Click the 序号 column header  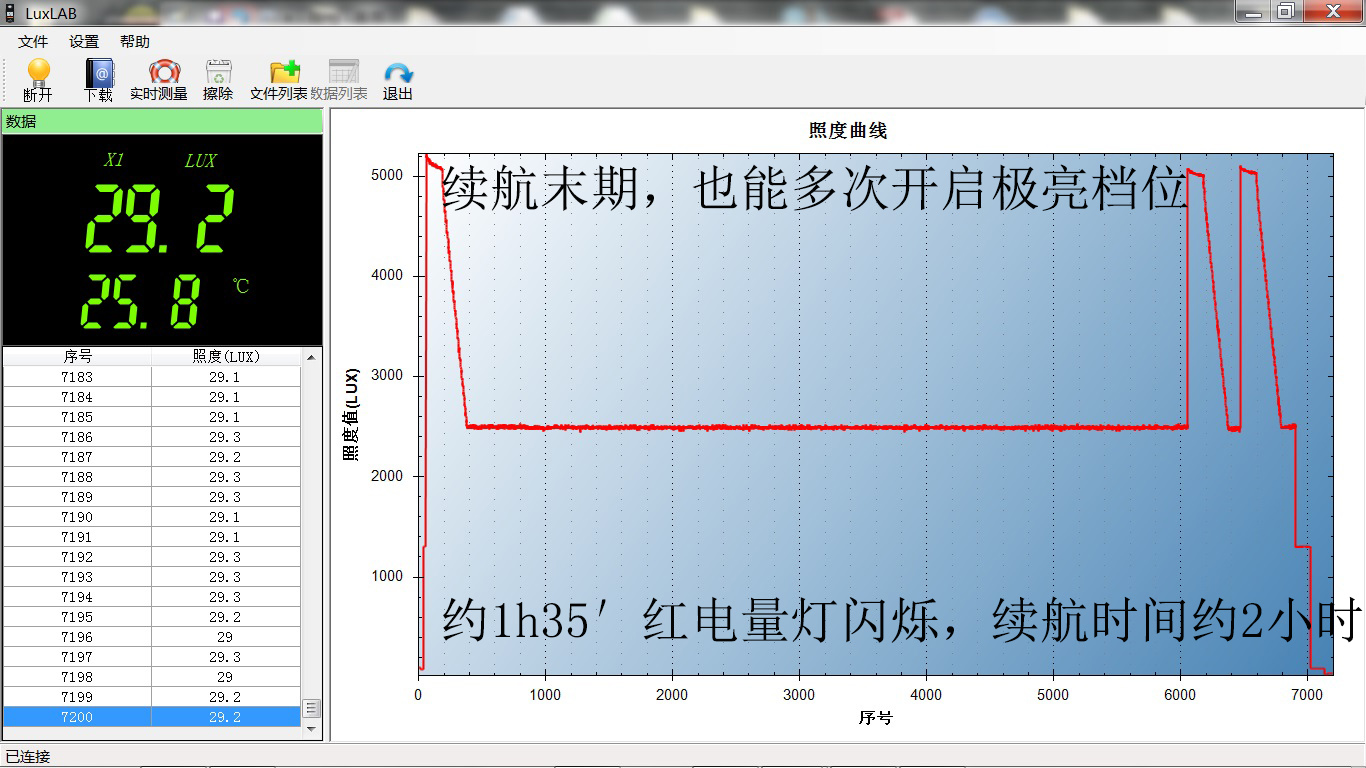[x=77, y=356]
